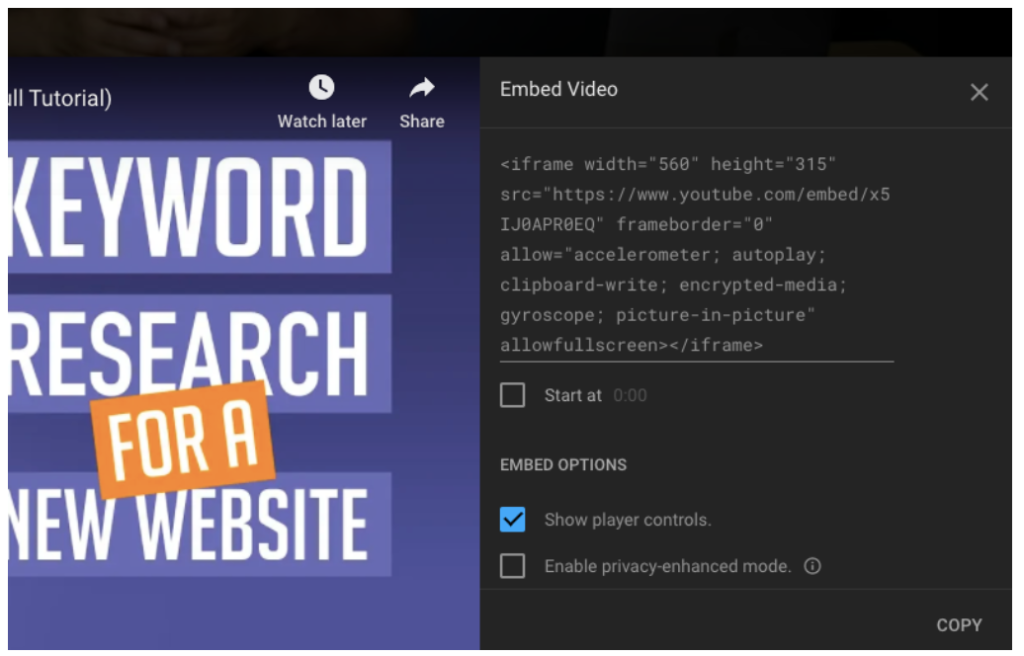Uncheck Show player controls
This screenshot has height=656, width=1024.
[x=513, y=519]
